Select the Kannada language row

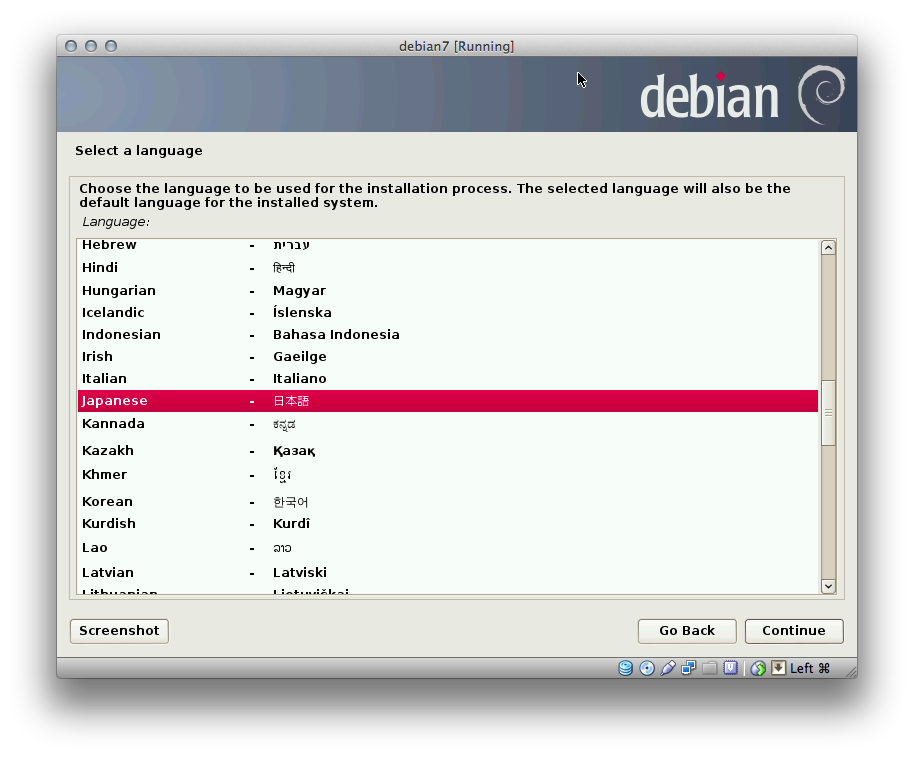pyautogui.click(x=448, y=424)
